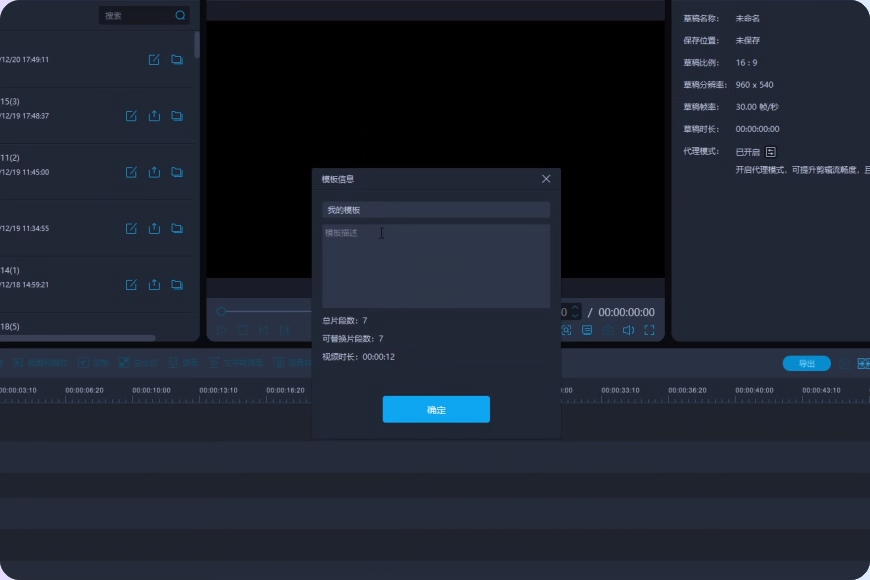Jump to next frame in preview
Screen dimensions: 870x580
284,330
